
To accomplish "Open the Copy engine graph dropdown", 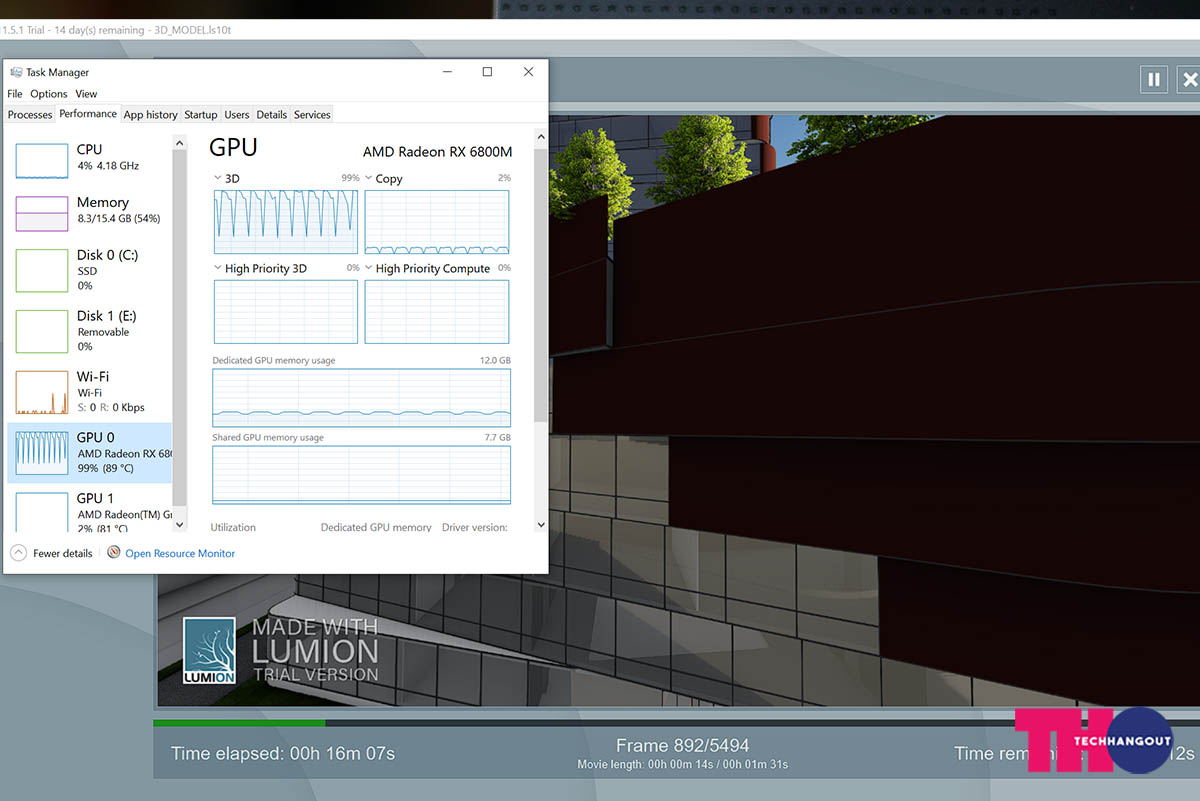I will point(369,178).
